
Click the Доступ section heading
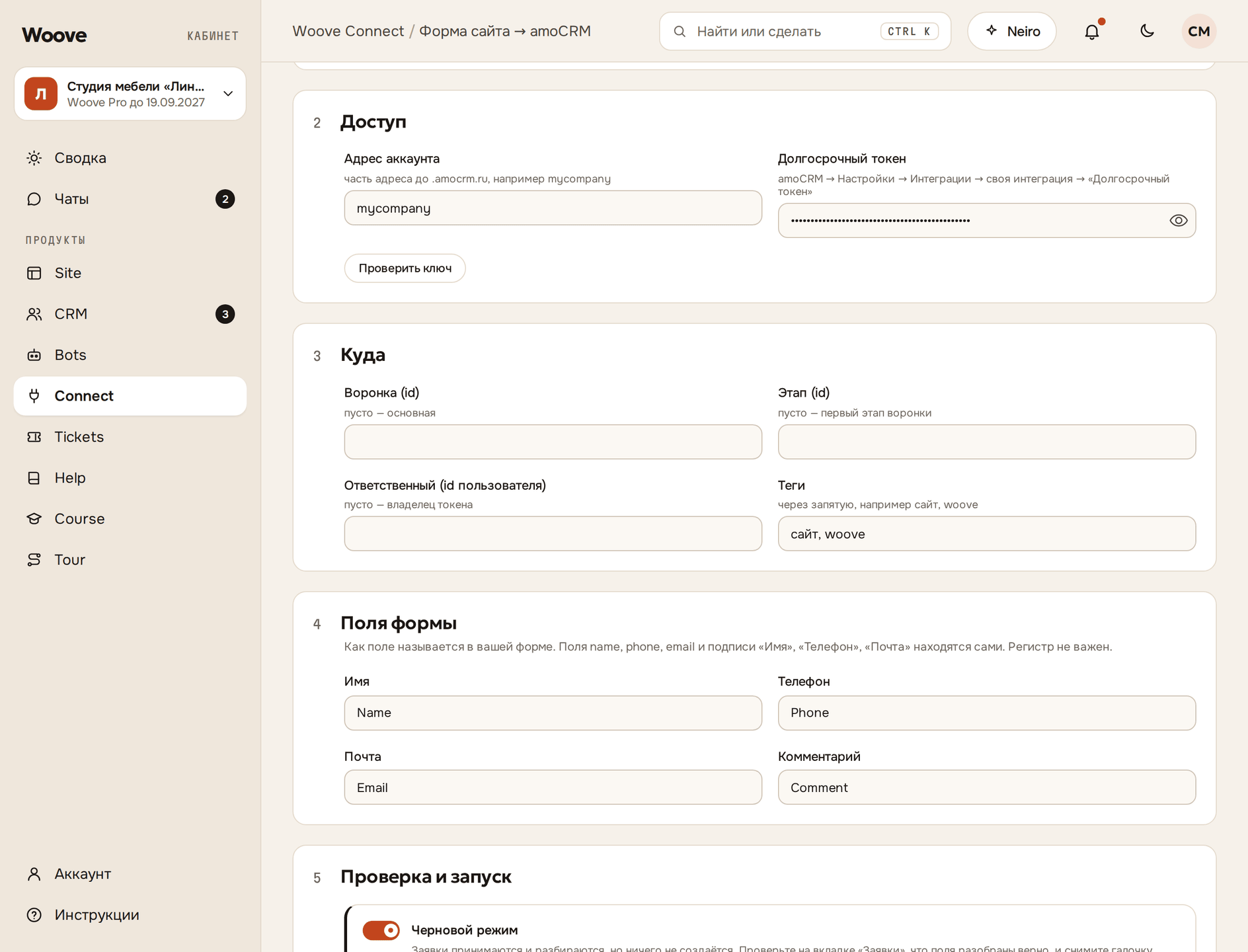pos(373,122)
